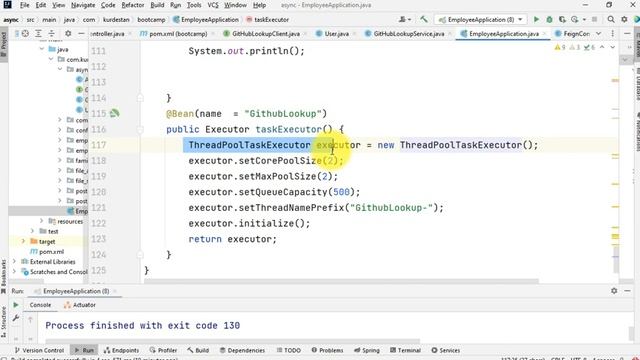Click the taskExecutor breadcrumb
Image resolution: width=640 pixels, height=360 pixels.
tap(267, 20)
